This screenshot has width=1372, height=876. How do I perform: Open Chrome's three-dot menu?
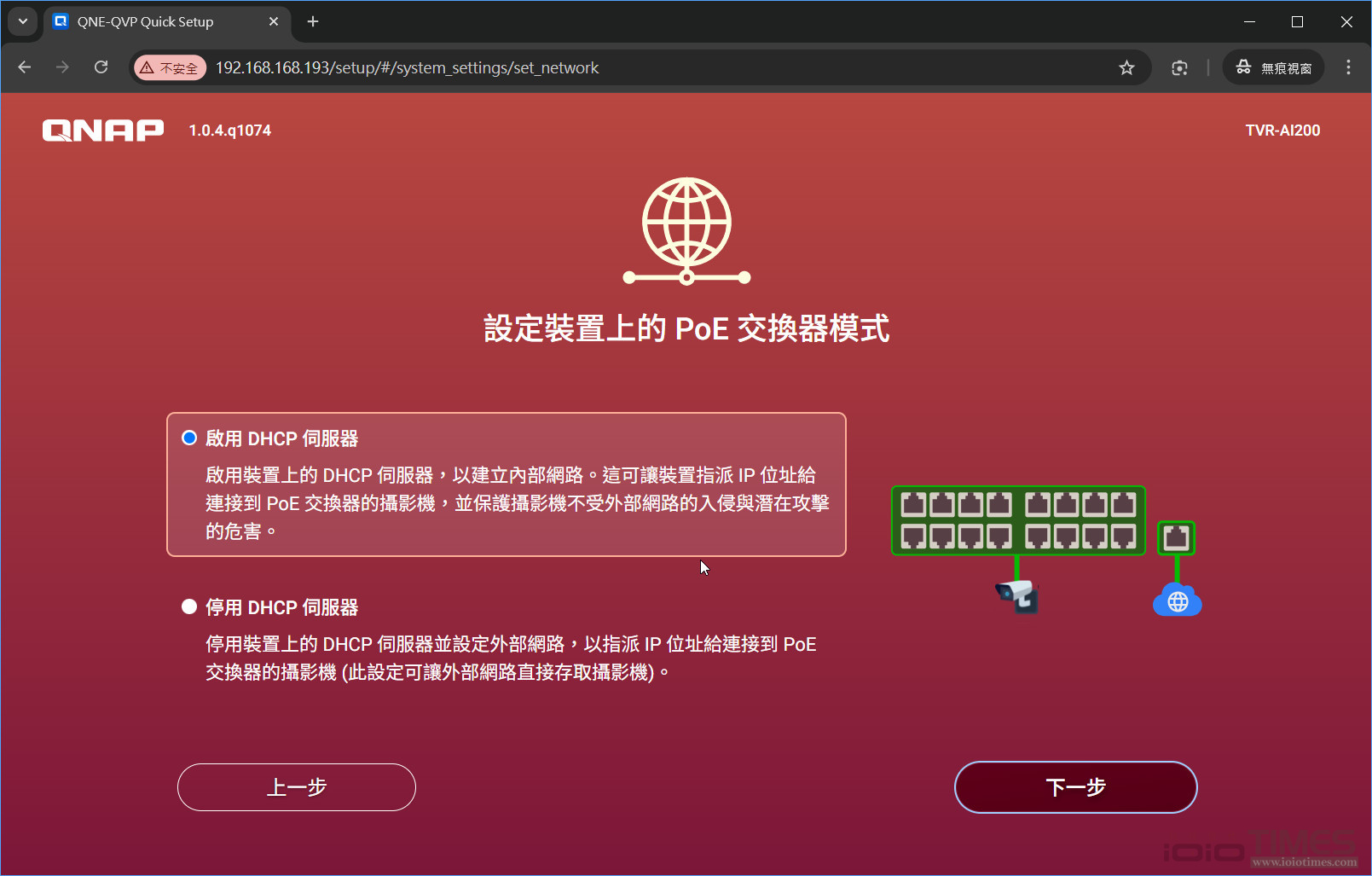(x=1348, y=67)
